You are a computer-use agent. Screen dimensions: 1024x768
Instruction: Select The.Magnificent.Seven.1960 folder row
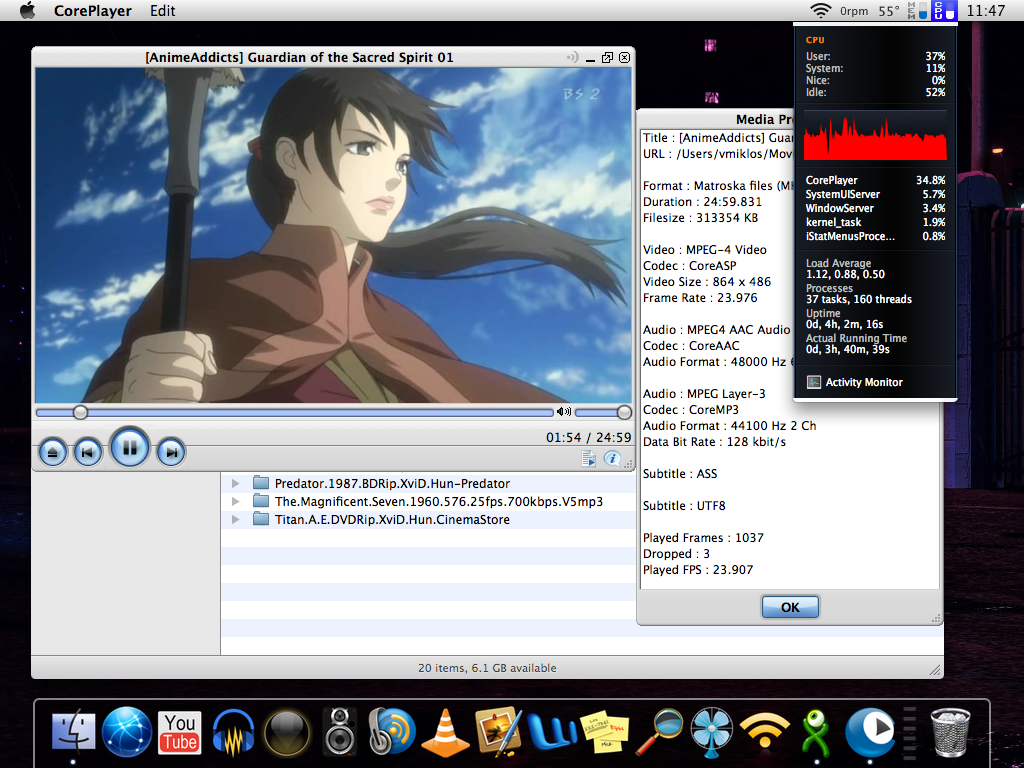pos(428,502)
